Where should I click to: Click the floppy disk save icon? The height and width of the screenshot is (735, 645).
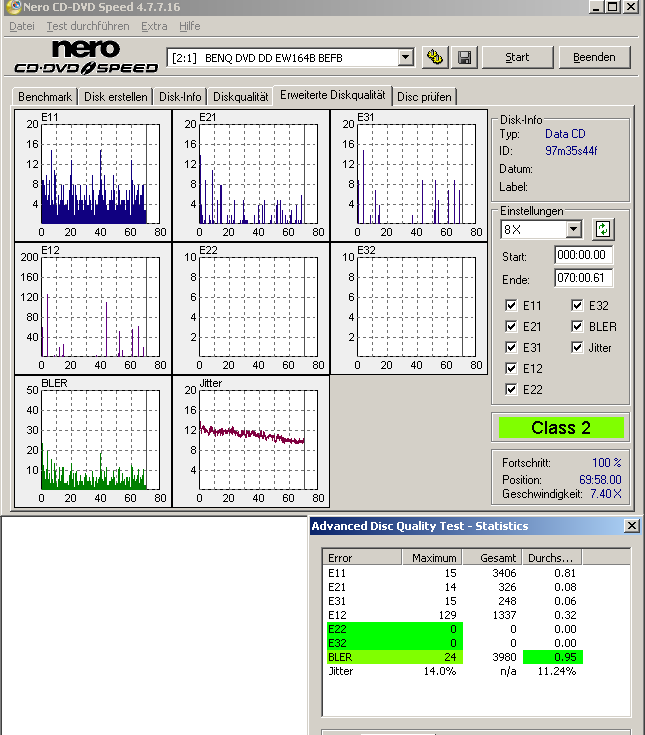465,57
